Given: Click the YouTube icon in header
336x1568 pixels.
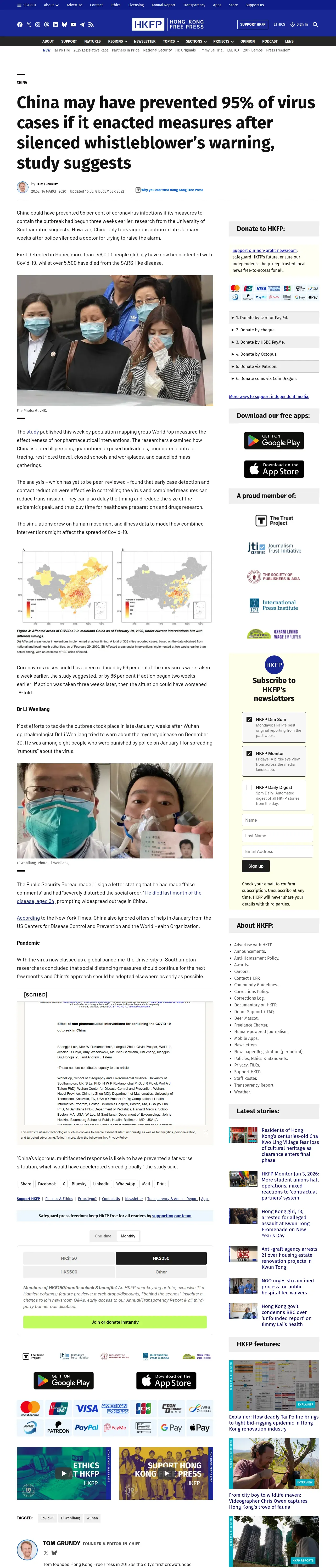Looking at the screenshot, I should pyautogui.click(x=73, y=25).
